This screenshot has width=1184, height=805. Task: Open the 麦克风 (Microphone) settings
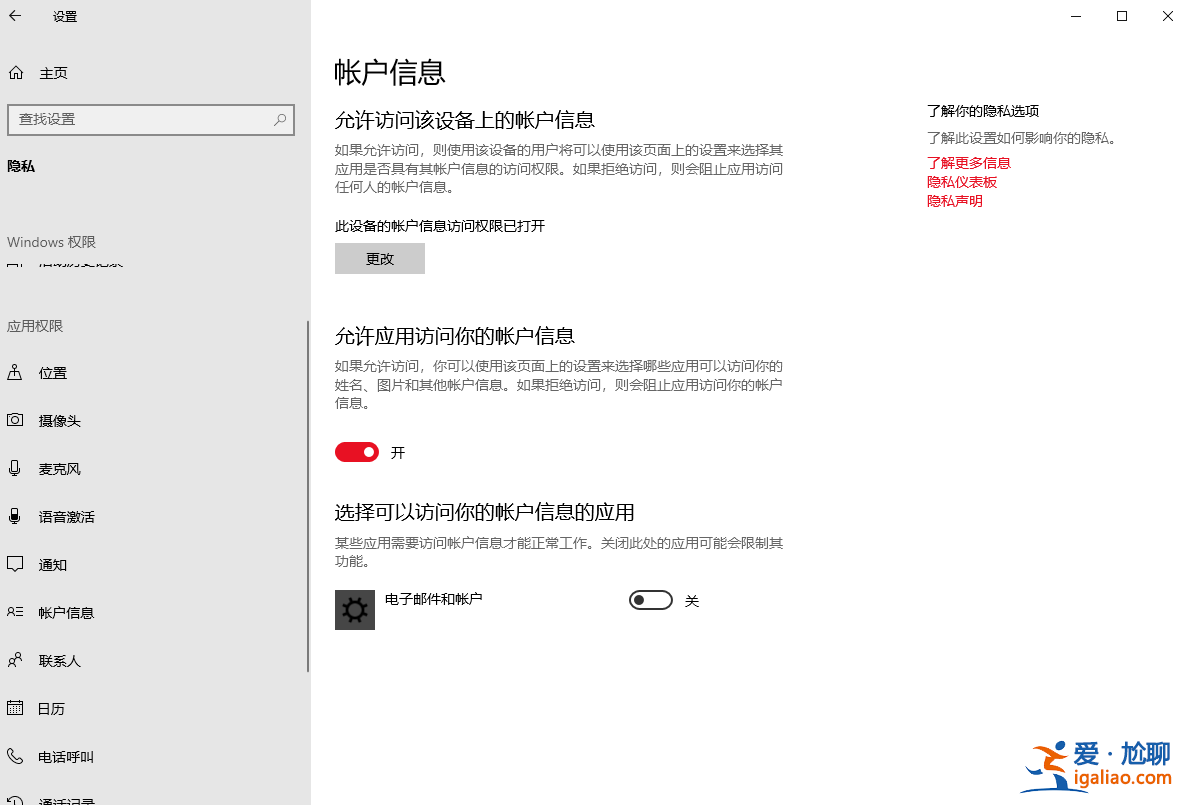[x=57, y=468]
